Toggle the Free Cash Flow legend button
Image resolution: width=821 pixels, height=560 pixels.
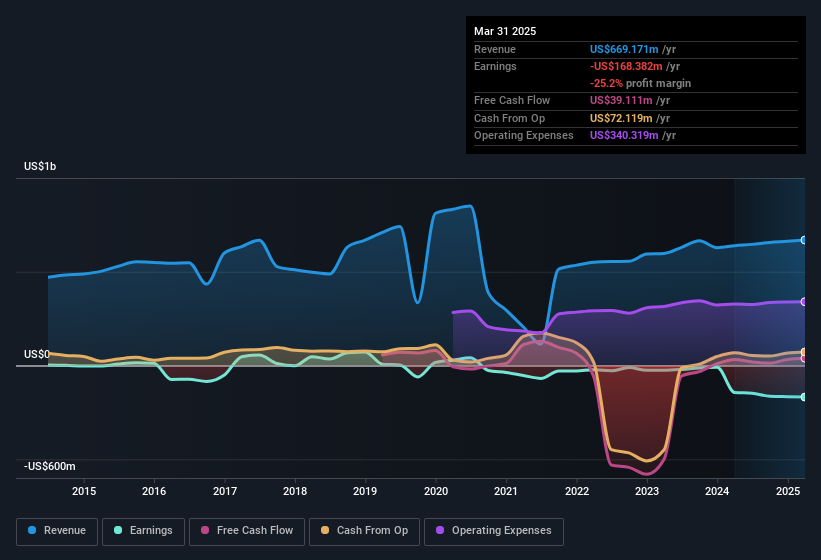[x=247, y=531]
